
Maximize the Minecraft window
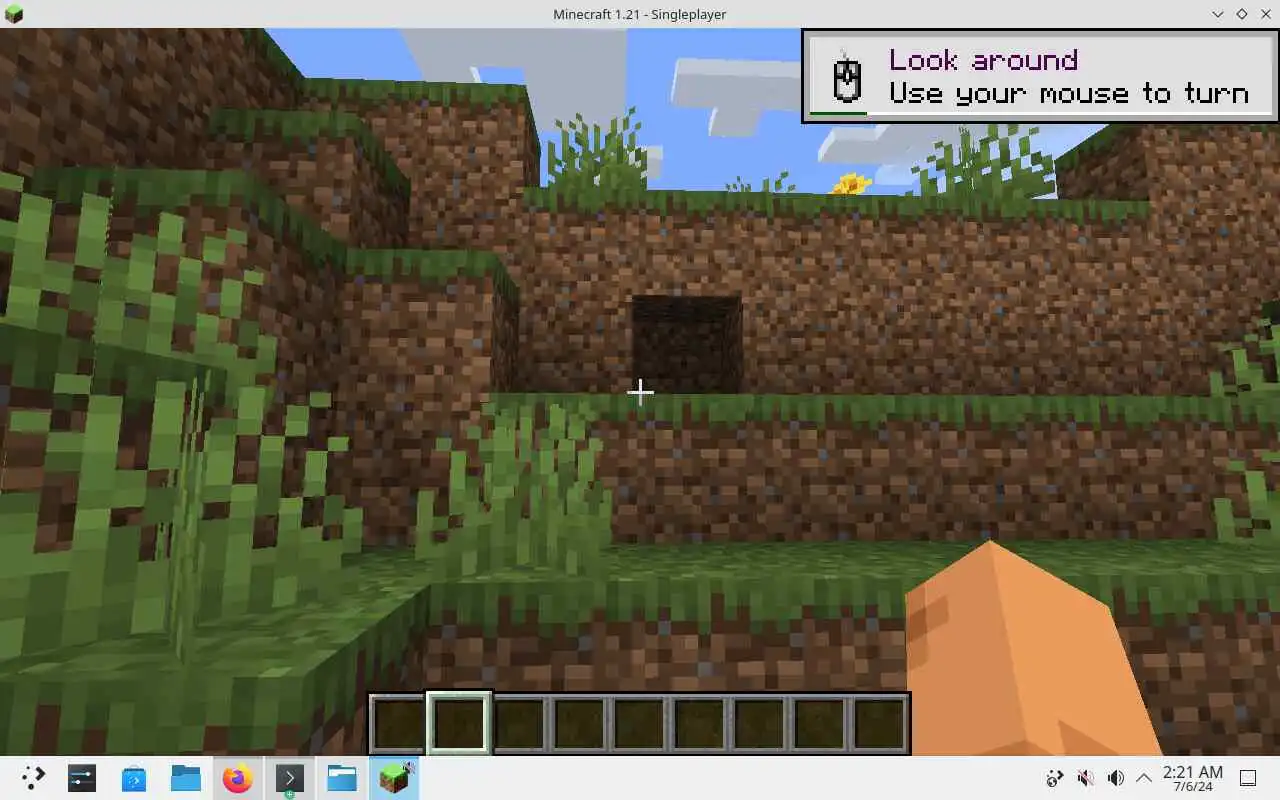1241,14
